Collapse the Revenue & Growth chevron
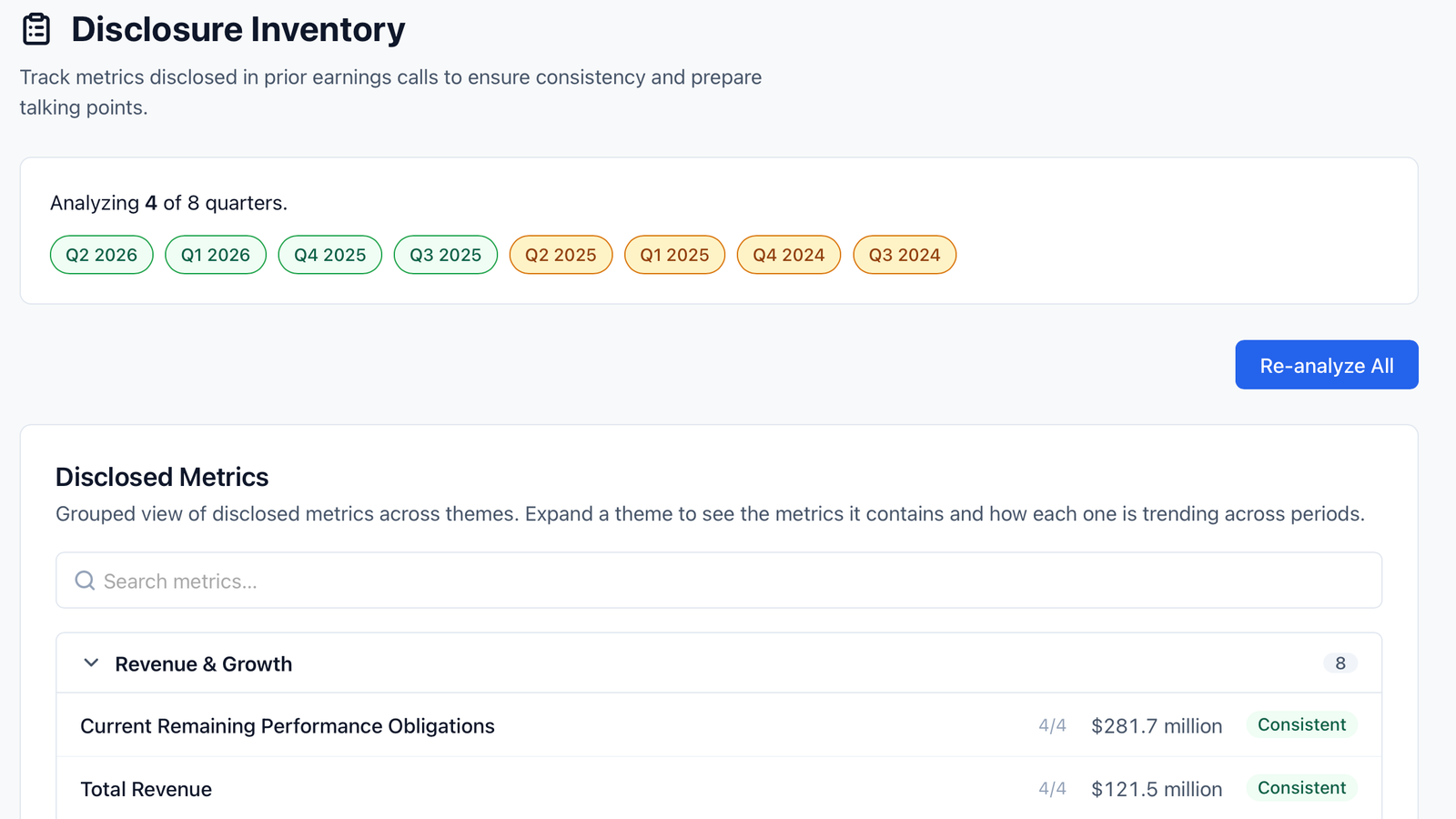Screen dimensions: 1456x819 [91, 663]
